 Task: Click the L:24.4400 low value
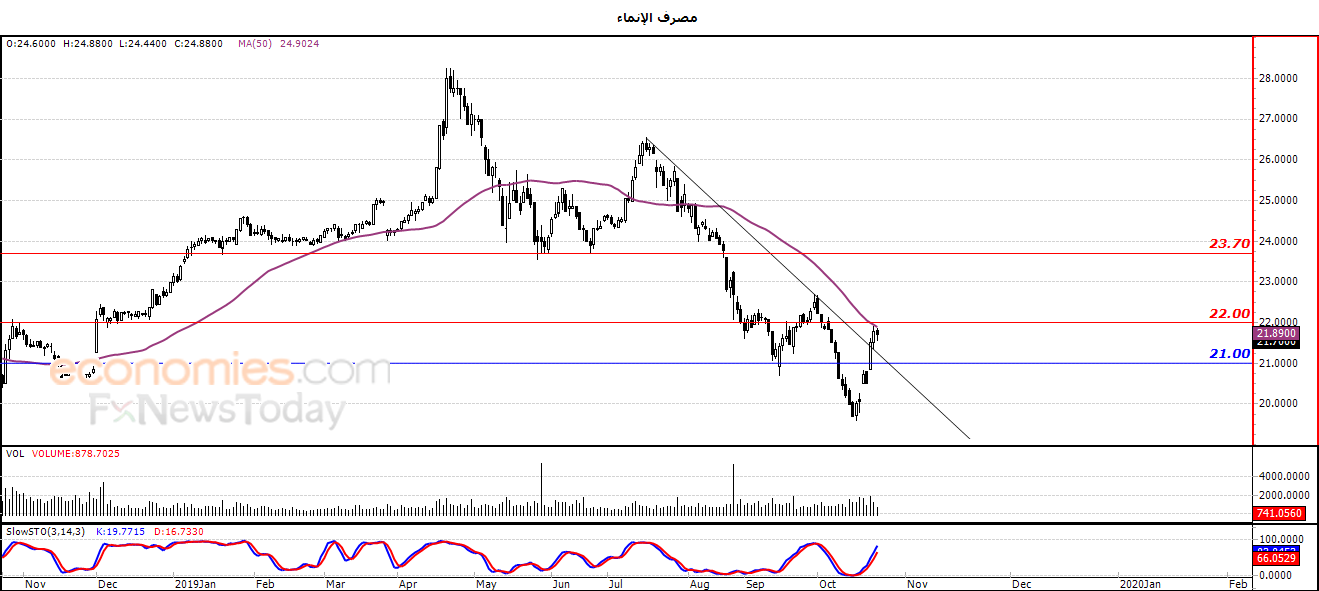pos(145,44)
